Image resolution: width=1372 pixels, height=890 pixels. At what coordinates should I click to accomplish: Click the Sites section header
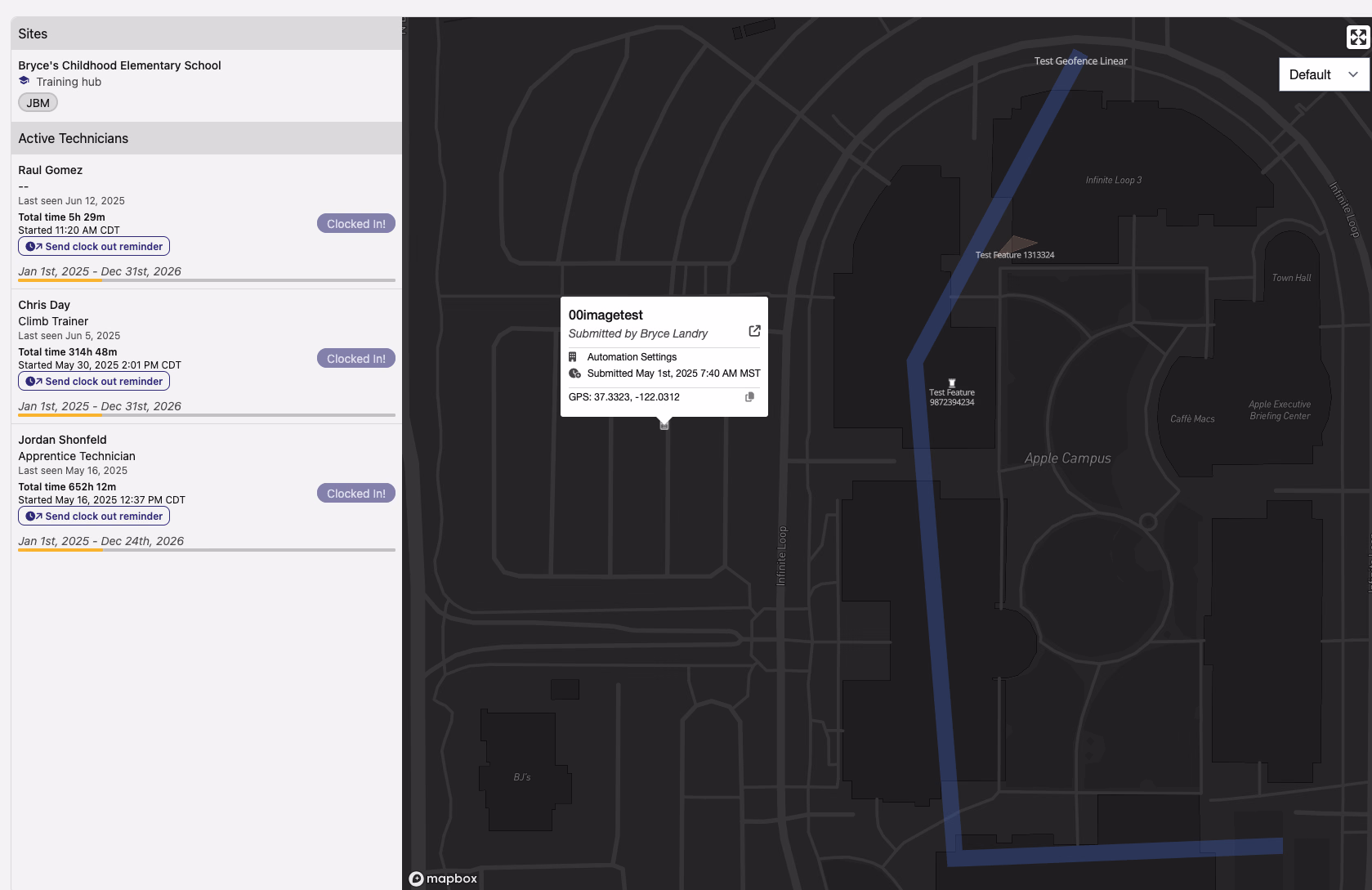207,34
